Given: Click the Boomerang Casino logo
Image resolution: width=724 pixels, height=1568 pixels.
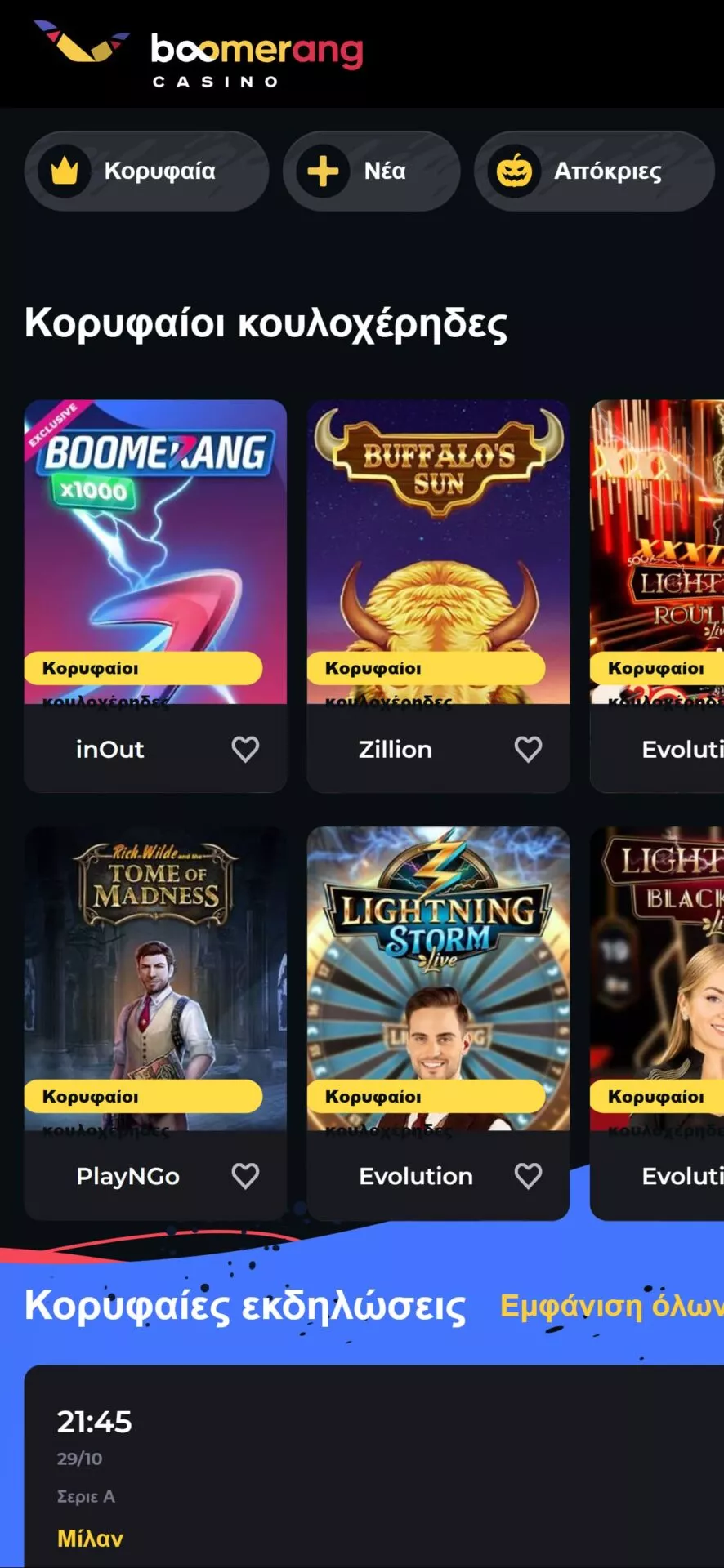Looking at the screenshot, I should [x=198, y=55].
